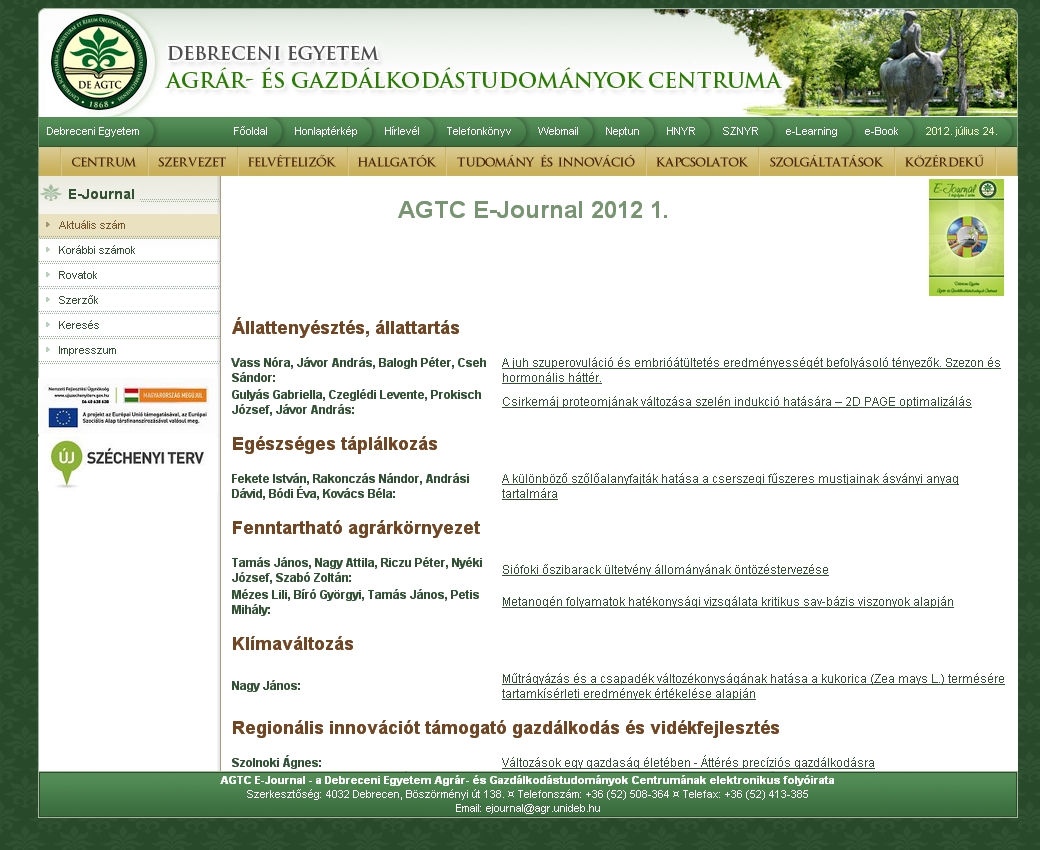
Task: Click the Új Széchenyi Terv logo
Action: click(128, 462)
